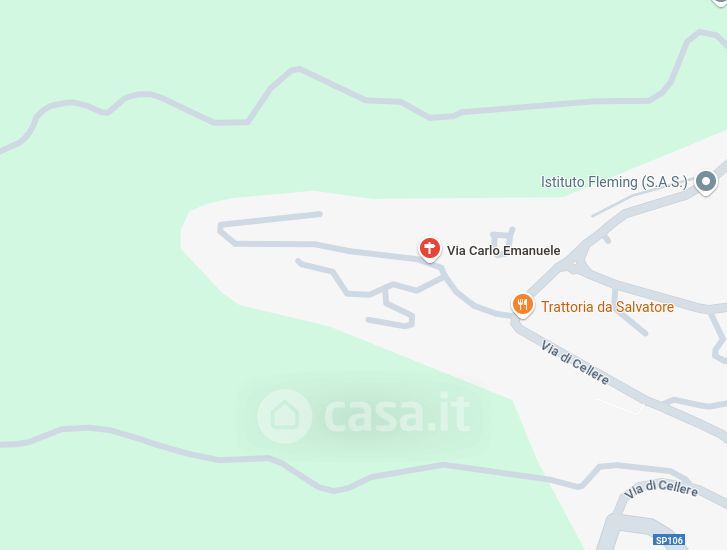The height and width of the screenshot is (550, 727).
Task: Select the orange restaurant icon for Trattoria da Salvatore
Action: 523,306
